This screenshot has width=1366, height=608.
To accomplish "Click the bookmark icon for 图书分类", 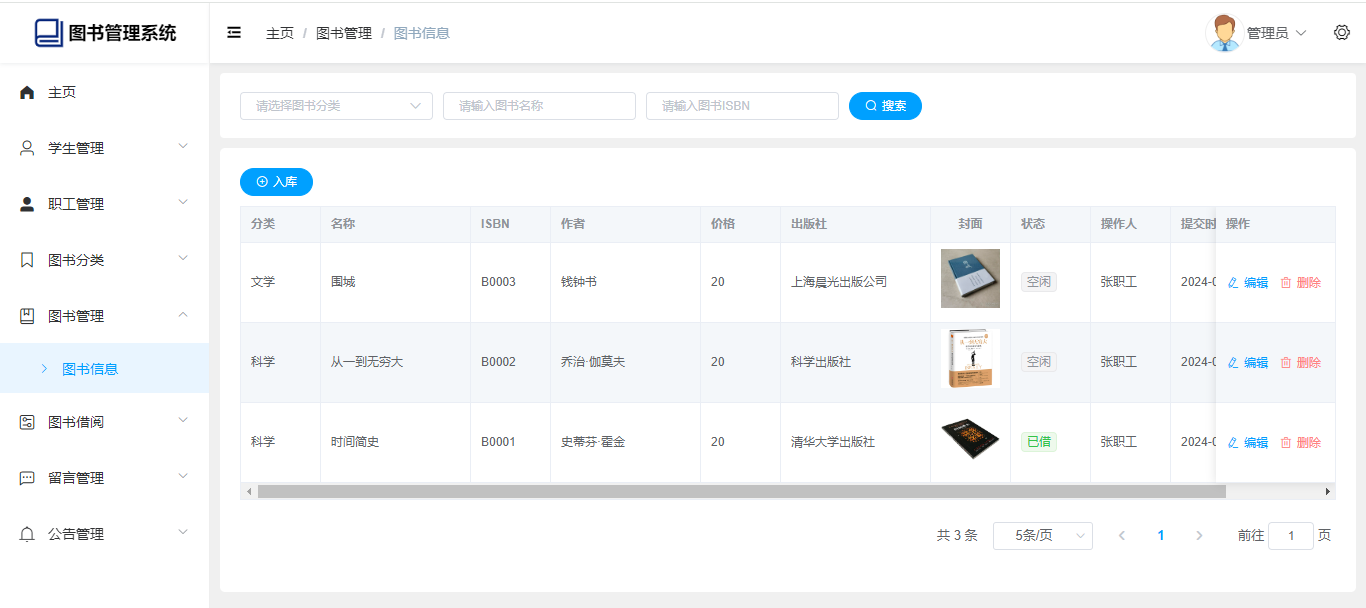I will tap(27, 260).
